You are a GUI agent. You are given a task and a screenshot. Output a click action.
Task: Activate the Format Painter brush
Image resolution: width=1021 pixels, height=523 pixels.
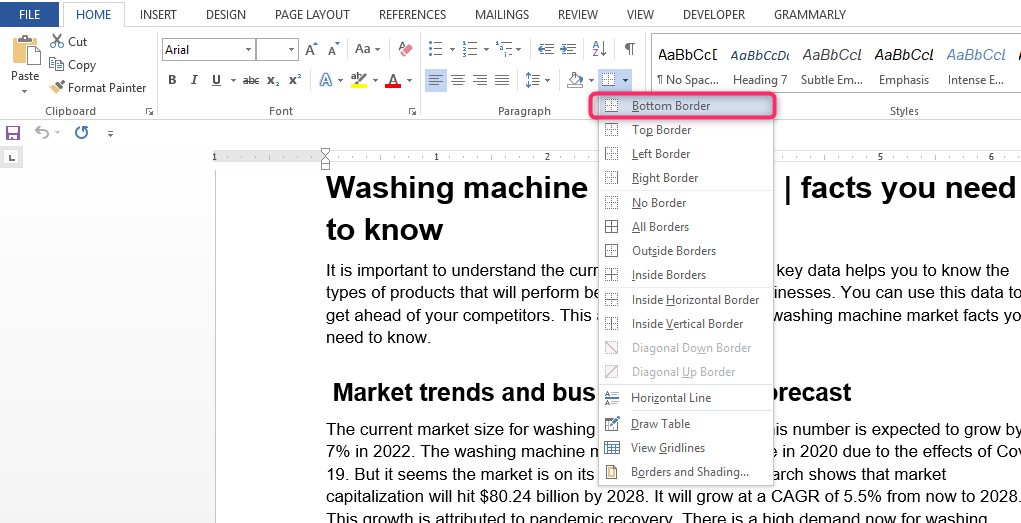tap(98, 87)
